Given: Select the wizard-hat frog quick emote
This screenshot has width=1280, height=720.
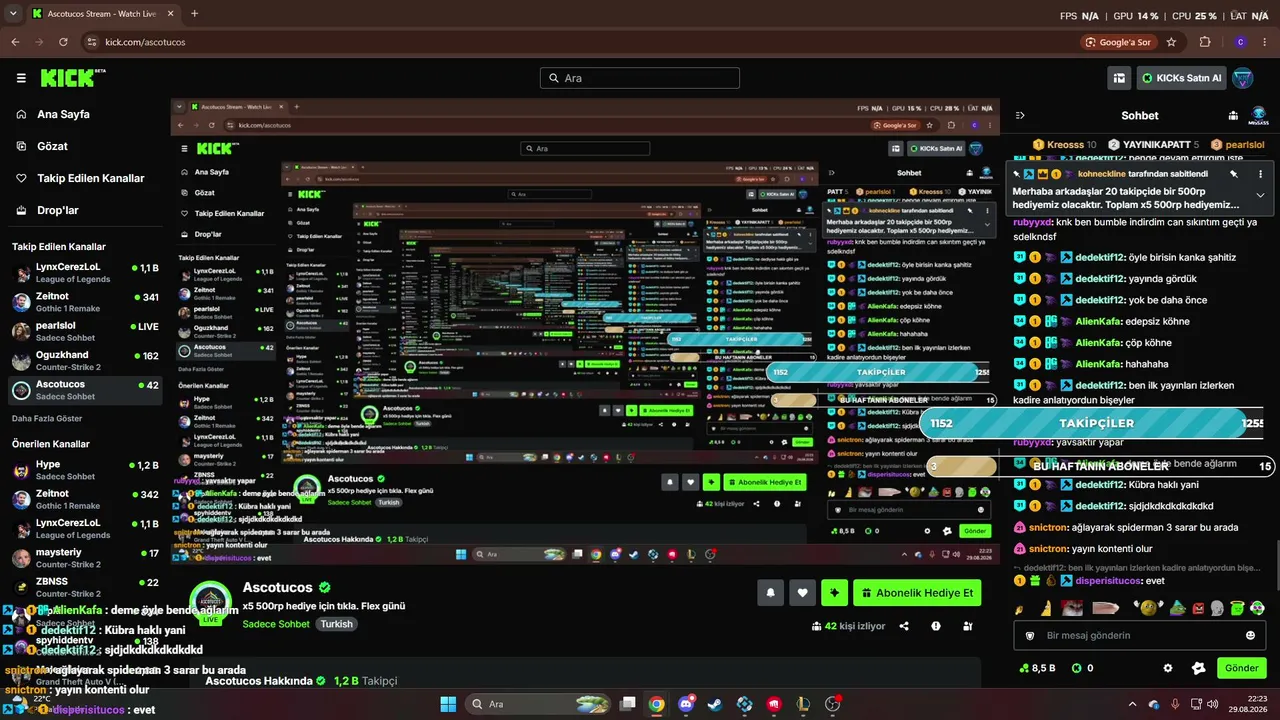Looking at the screenshot, I should 1178,607.
